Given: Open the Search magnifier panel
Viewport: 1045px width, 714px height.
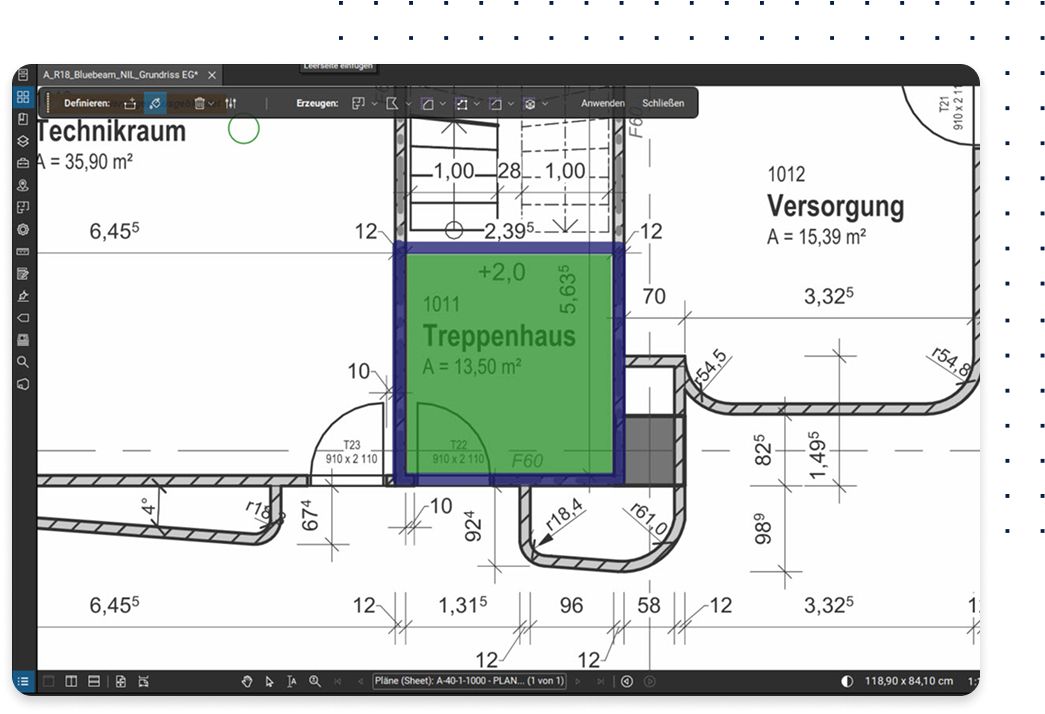Looking at the screenshot, I should coord(23,362).
